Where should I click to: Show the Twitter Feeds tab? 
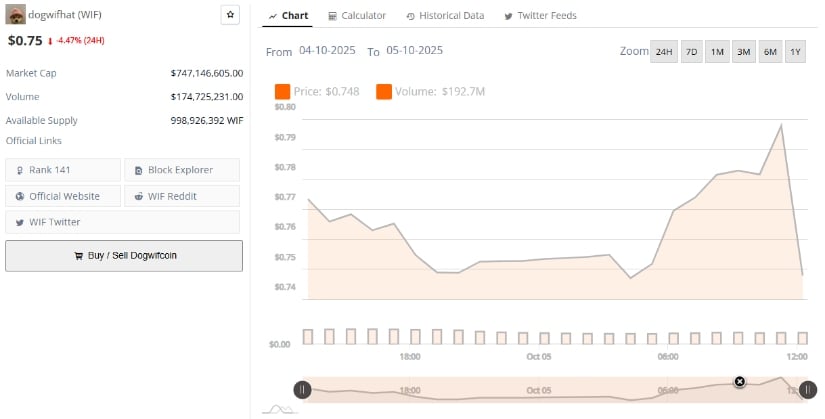540,16
